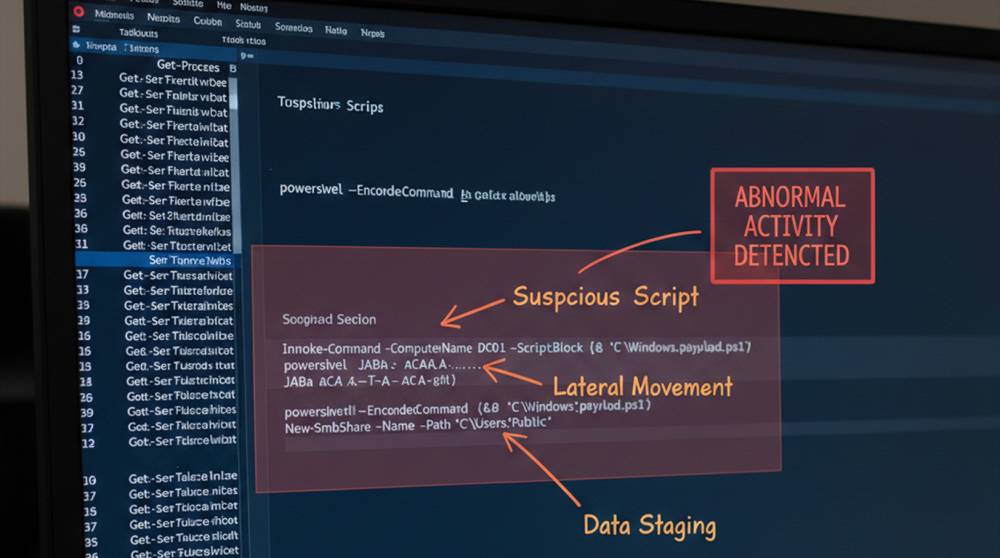Select the Get-Ser Fherta witee row
1000x558 pixels.
[x=175, y=156]
